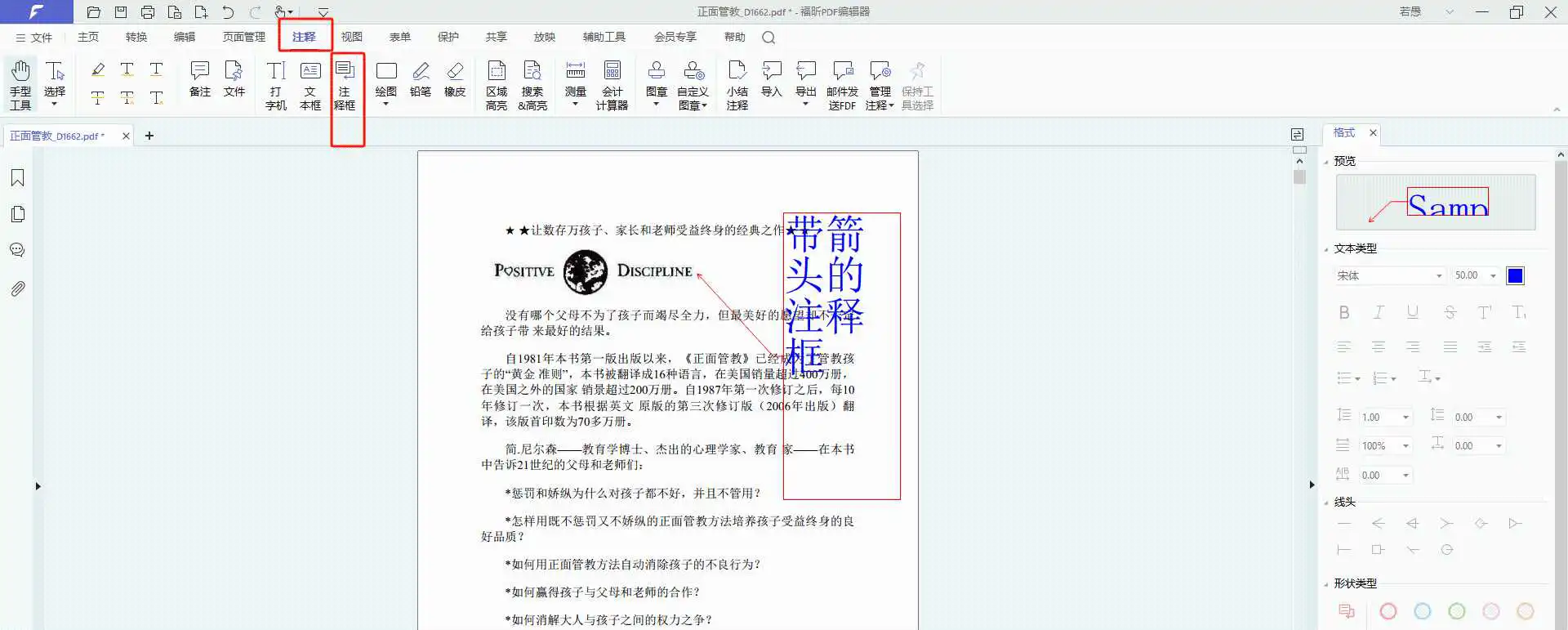Set align right in format panel
This screenshot has height=630, width=1568.
[x=1413, y=347]
